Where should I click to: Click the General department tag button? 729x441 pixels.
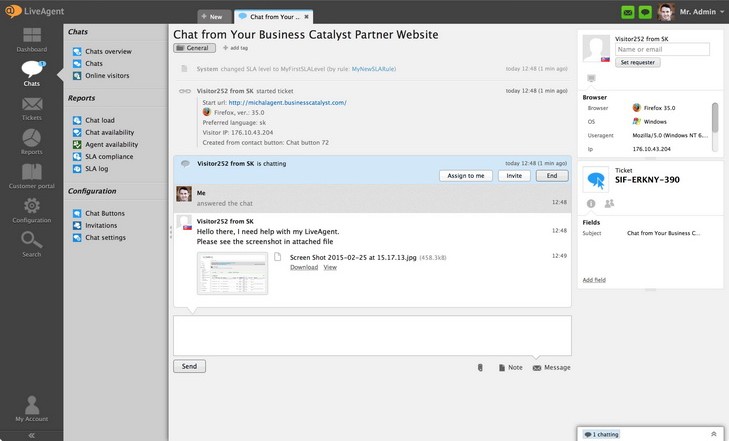coord(194,48)
